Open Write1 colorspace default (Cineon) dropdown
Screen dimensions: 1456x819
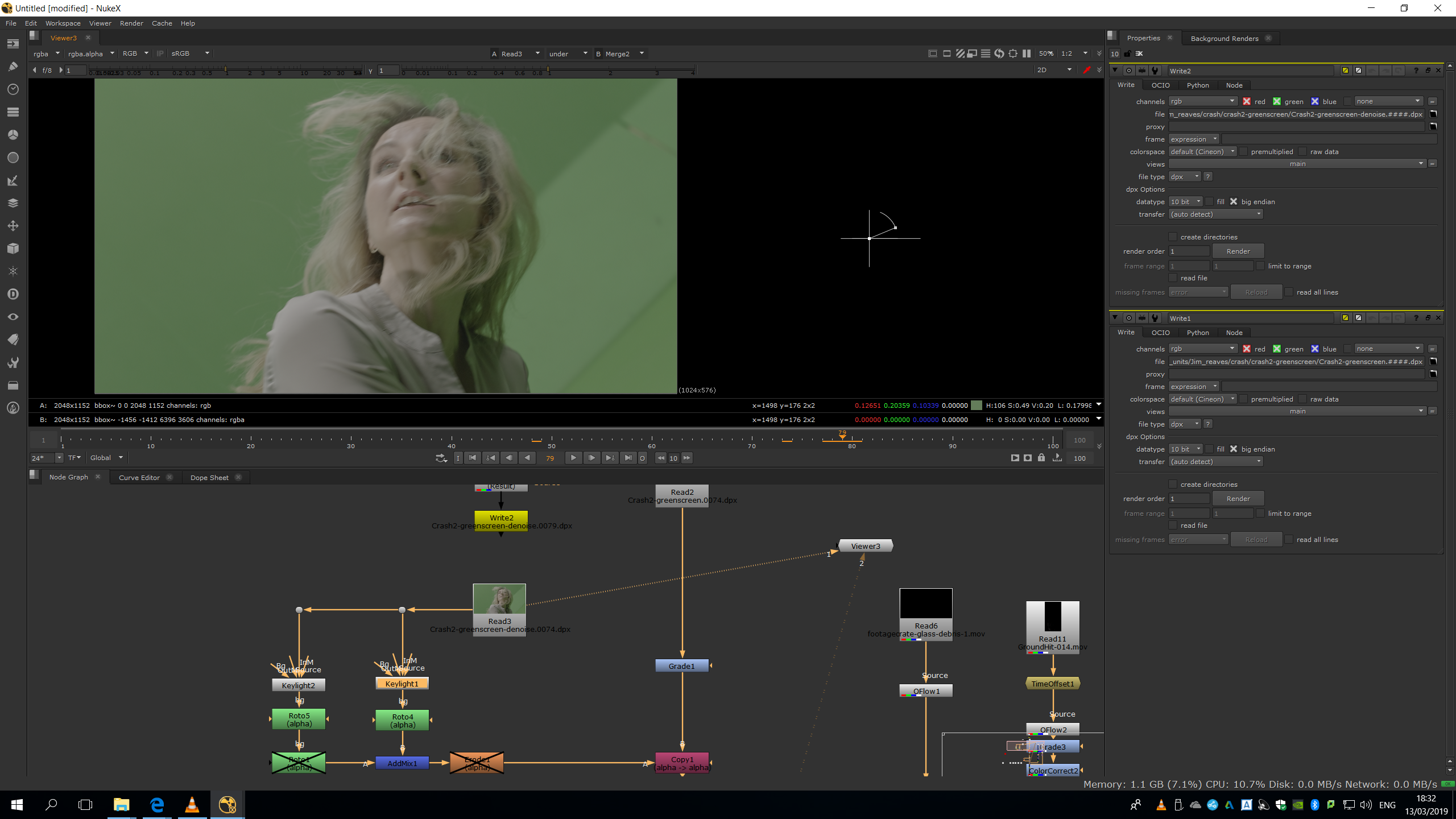(1202, 399)
